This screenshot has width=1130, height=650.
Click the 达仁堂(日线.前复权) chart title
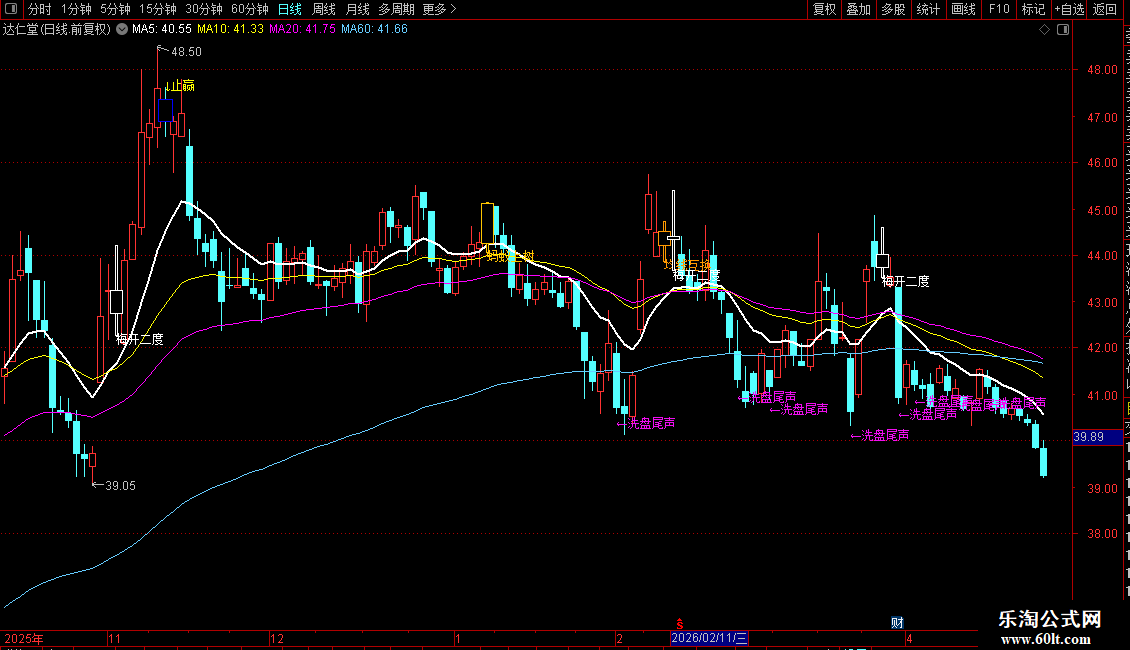click(57, 29)
